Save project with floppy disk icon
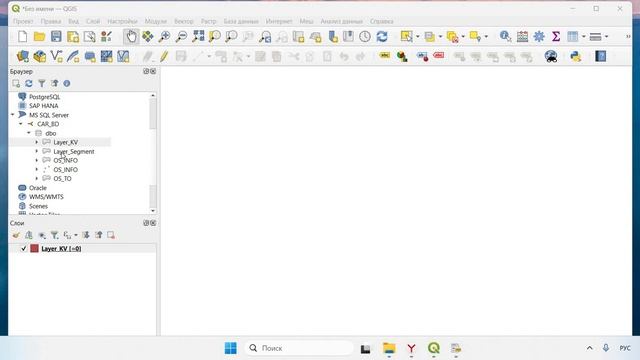Screen dimensions: 640x360 click(x=56, y=37)
